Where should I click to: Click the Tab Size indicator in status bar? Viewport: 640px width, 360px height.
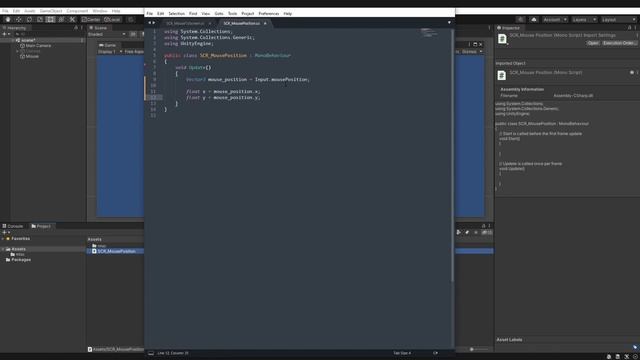pos(402,353)
